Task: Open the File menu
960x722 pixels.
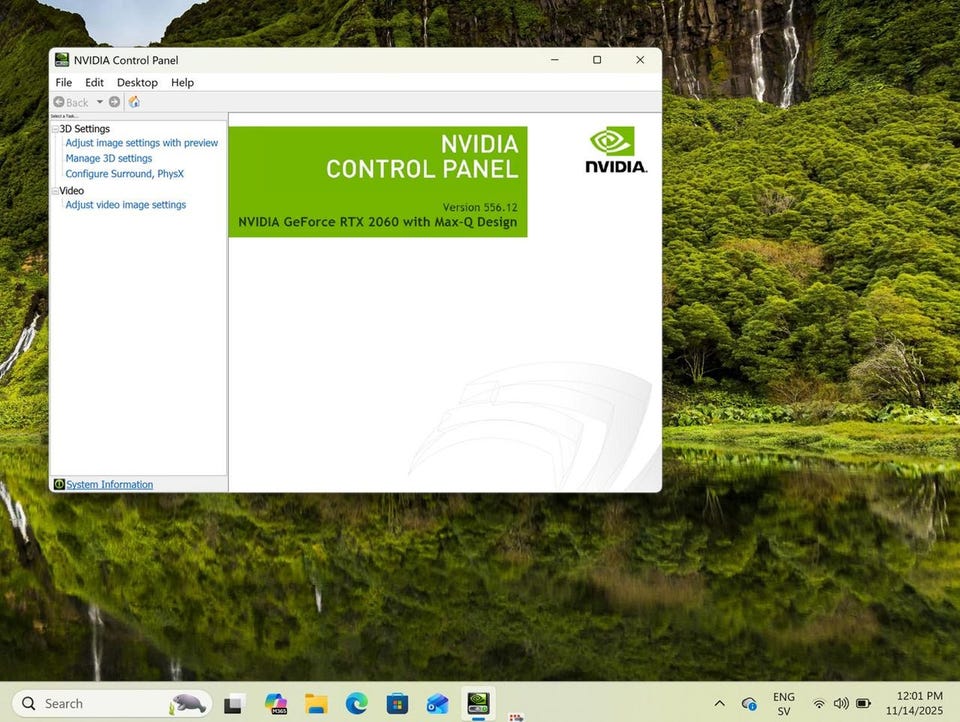Action: (64, 82)
